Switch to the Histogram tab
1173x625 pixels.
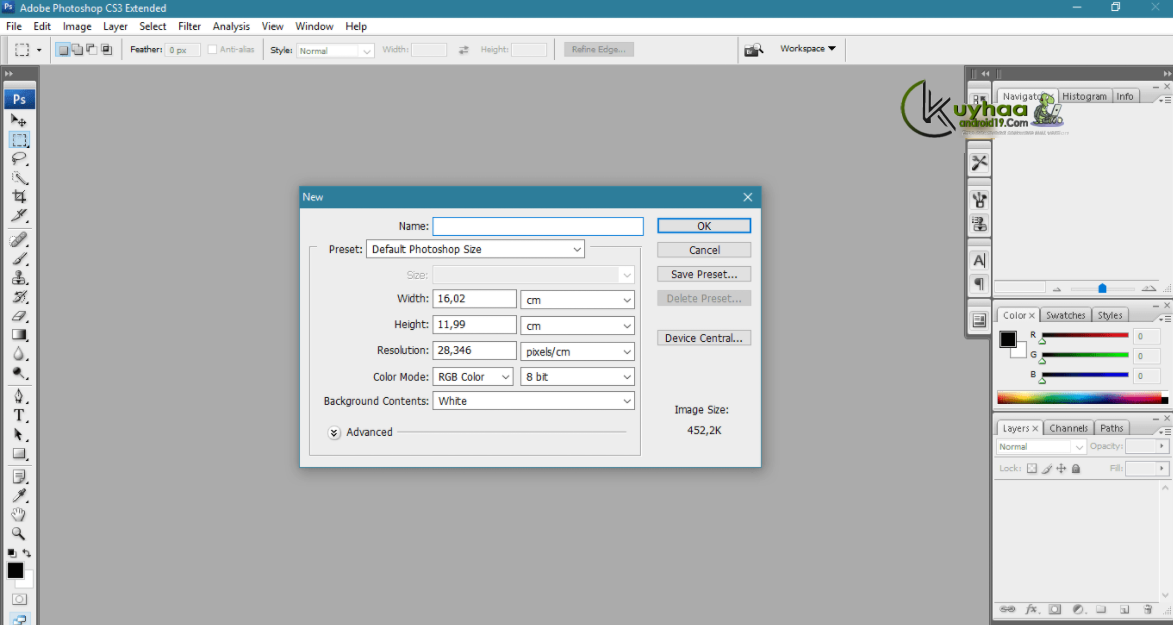(1084, 97)
